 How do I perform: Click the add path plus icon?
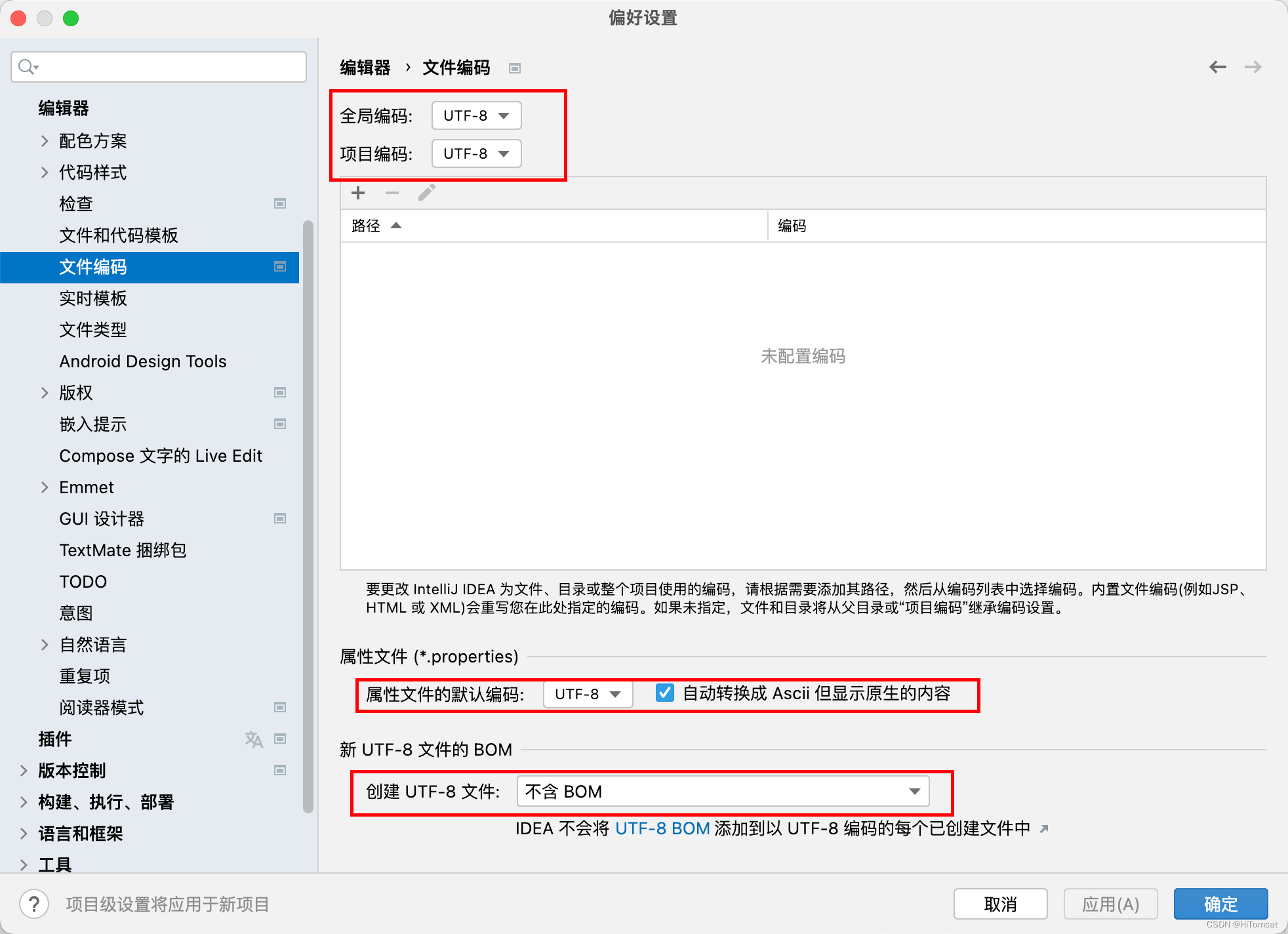pyautogui.click(x=358, y=193)
